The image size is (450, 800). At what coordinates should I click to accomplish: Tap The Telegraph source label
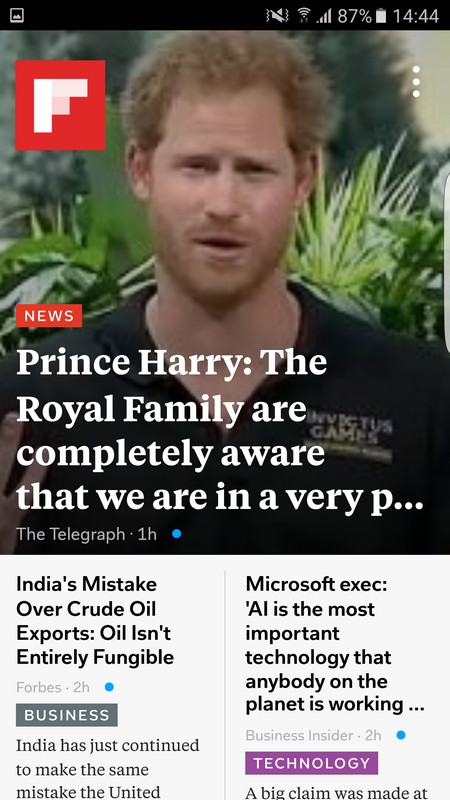coord(70,534)
